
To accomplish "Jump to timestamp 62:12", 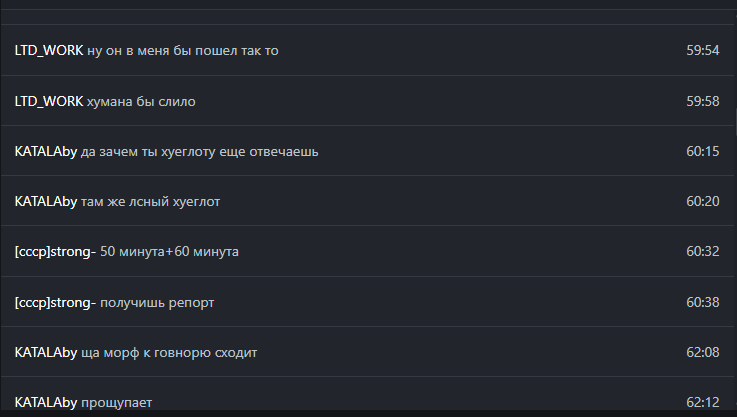I will (x=702, y=402).
